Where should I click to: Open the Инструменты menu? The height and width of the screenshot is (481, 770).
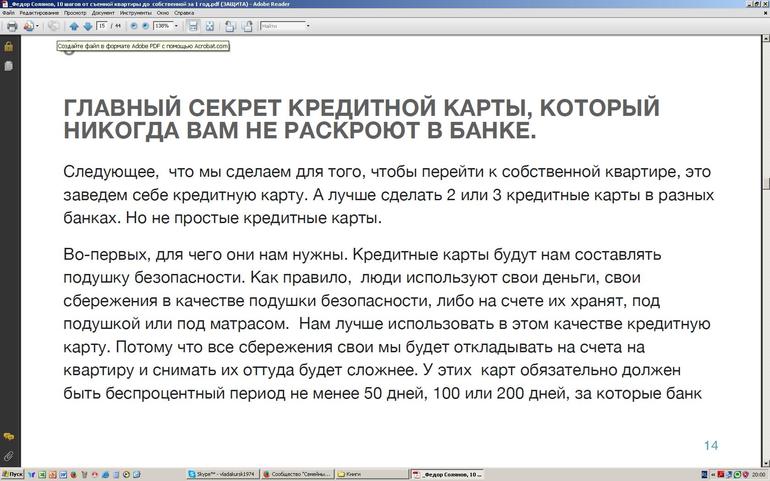[136, 13]
